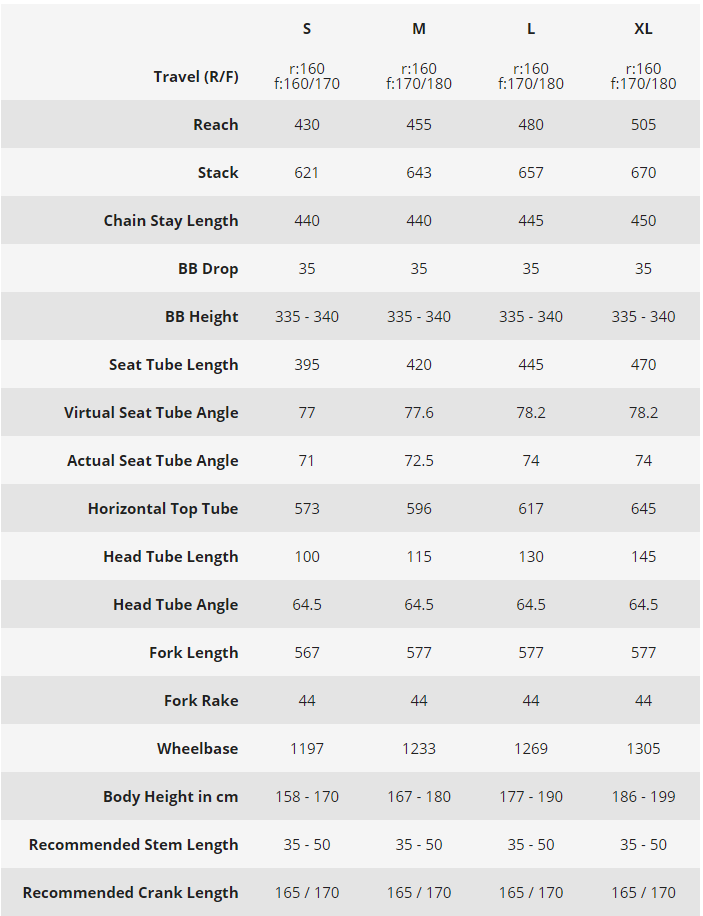This screenshot has height=916, width=703.
Task: Click the XL size column header
Action: [x=643, y=29]
